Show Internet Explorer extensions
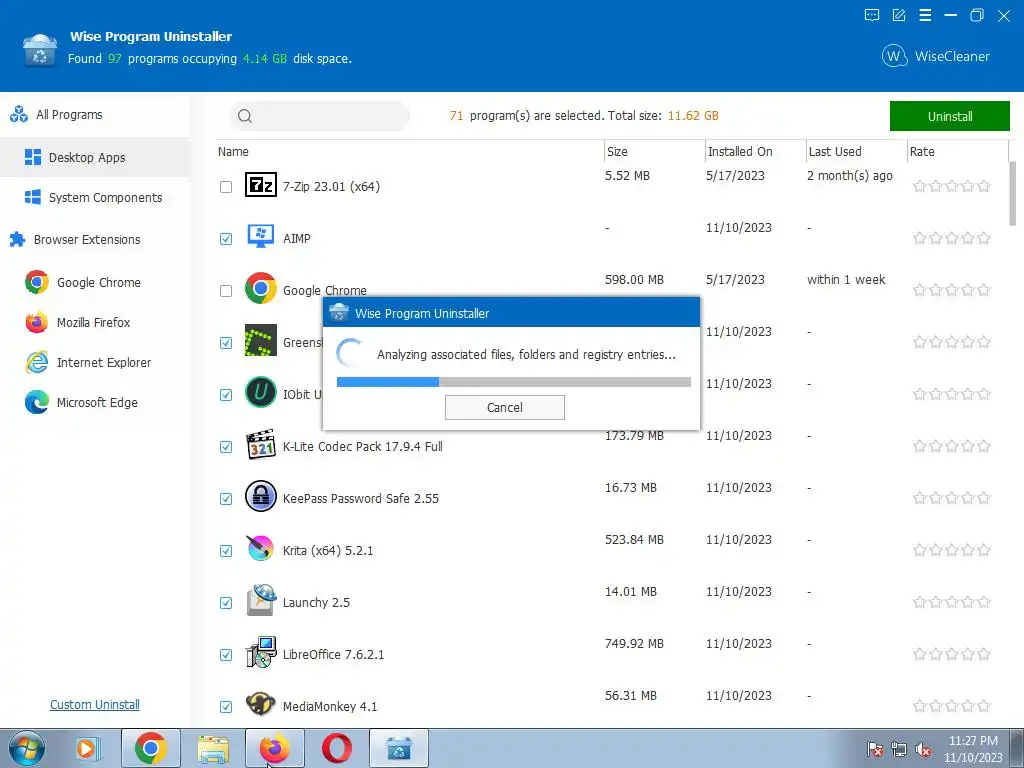Viewport: 1024px width, 768px height. (x=95, y=362)
